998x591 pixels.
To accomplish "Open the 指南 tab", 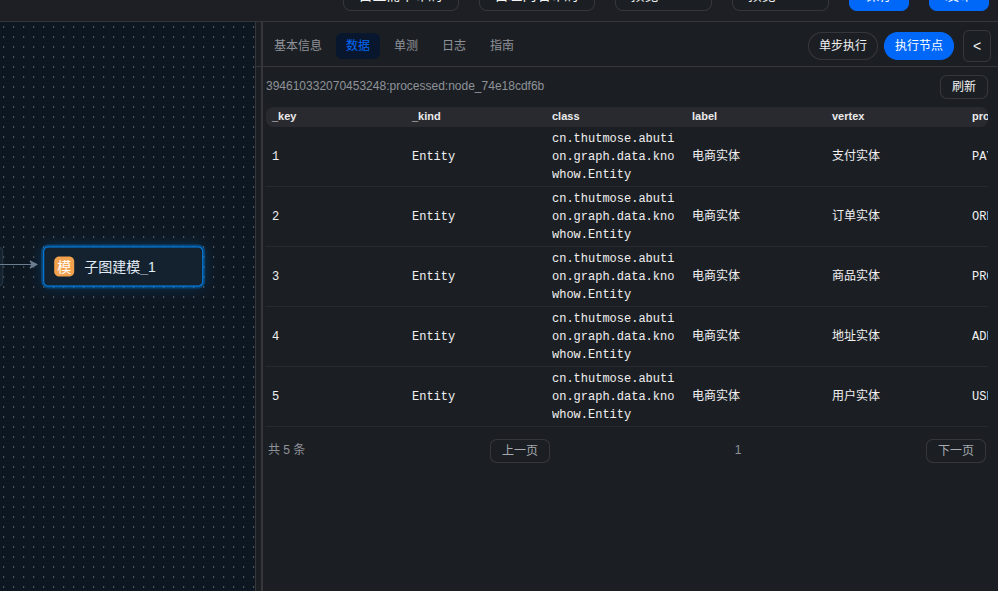I will pyautogui.click(x=502, y=45).
